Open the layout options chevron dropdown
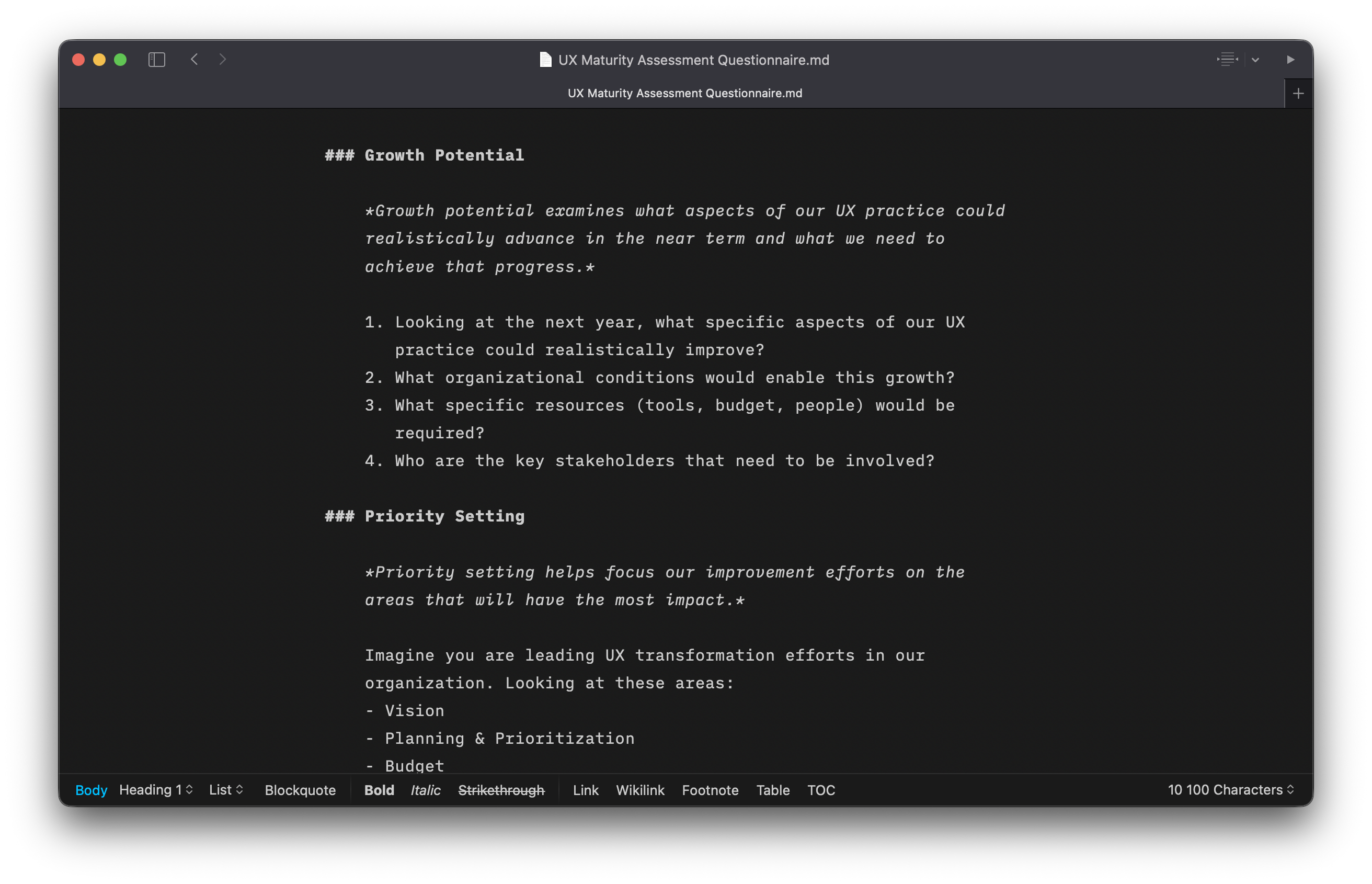1372x884 pixels. pos(1255,60)
